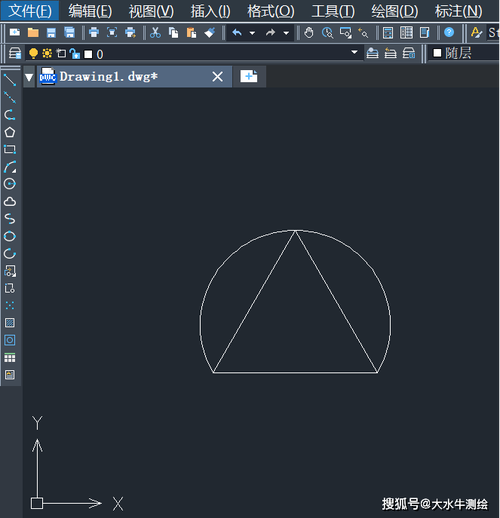Close the Drawing1.dwg tab
Screen dimensions: 500x518
coord(218,77)
